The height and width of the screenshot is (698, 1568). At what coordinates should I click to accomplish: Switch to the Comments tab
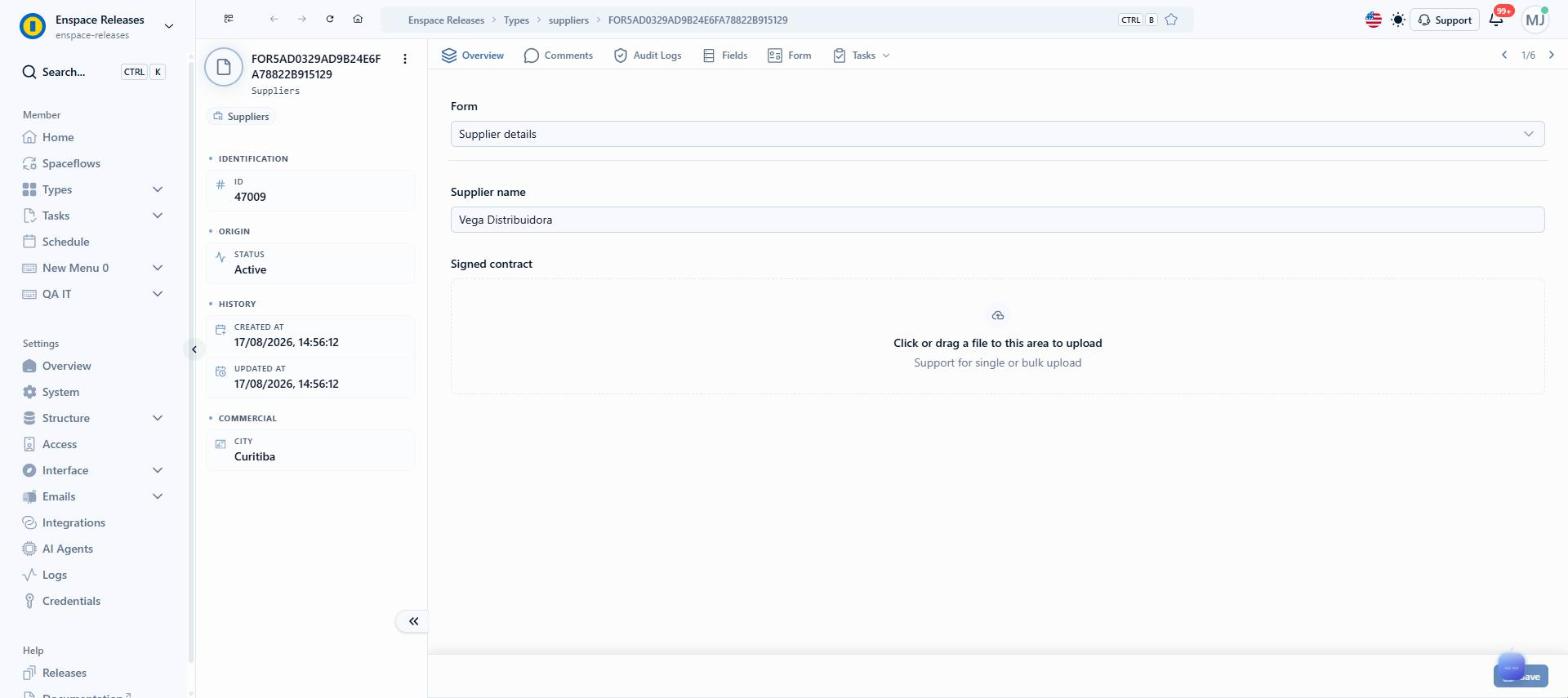coord(558,55)
